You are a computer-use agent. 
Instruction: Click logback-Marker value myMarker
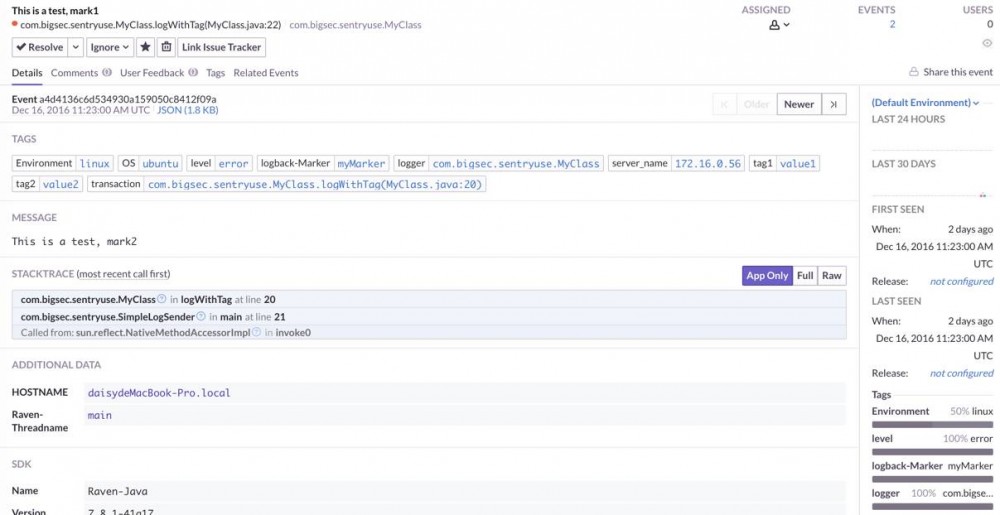pyautogui.click(x=361, y=164)
